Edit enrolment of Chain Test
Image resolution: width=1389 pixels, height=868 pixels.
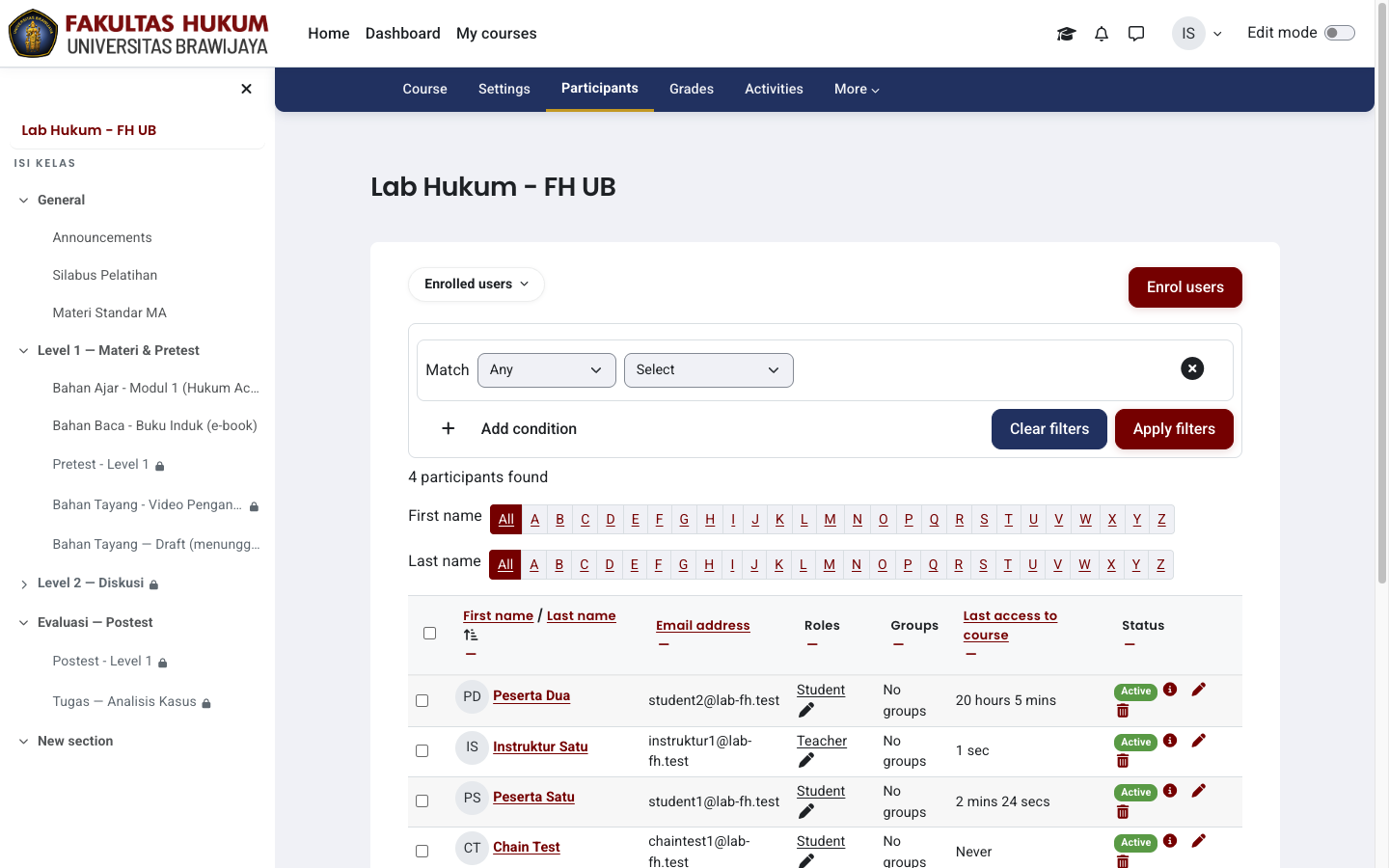click(x=1199, y=841)
